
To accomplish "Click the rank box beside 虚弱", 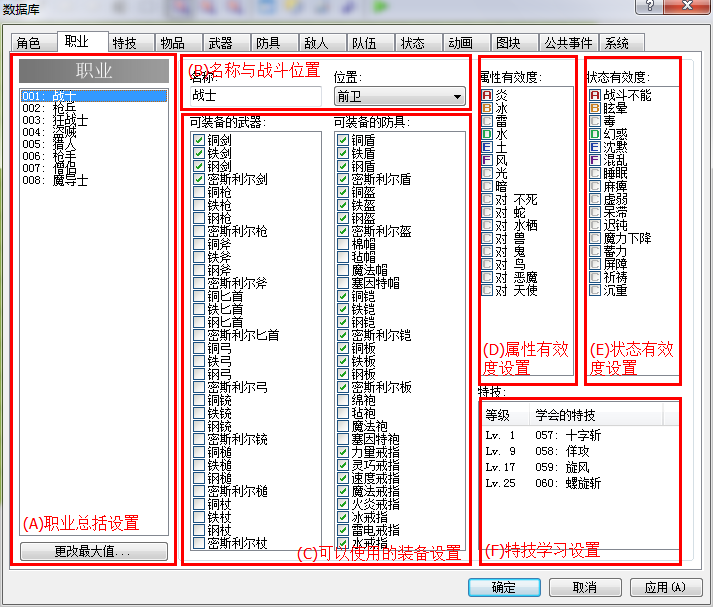I will (595, 199).
